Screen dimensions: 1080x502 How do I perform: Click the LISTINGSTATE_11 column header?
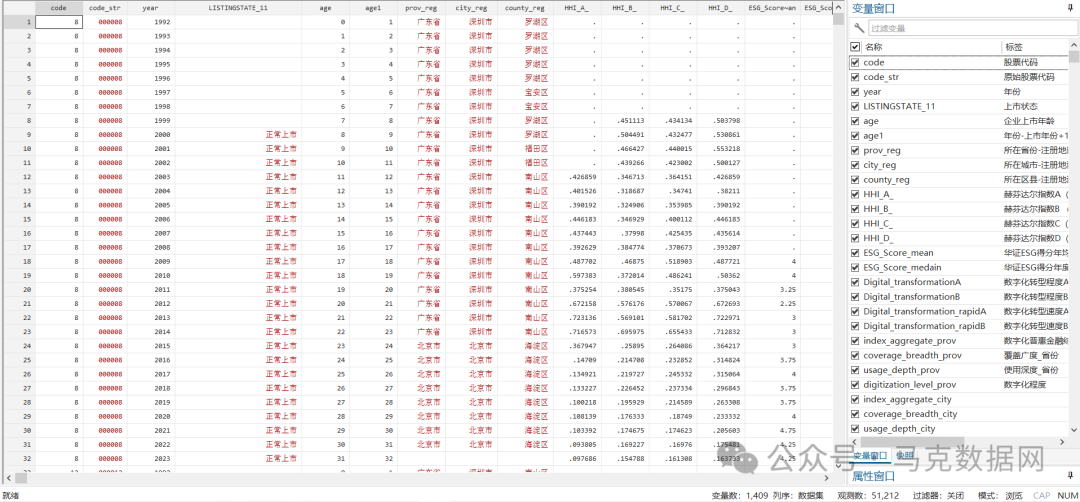point(238,8)
